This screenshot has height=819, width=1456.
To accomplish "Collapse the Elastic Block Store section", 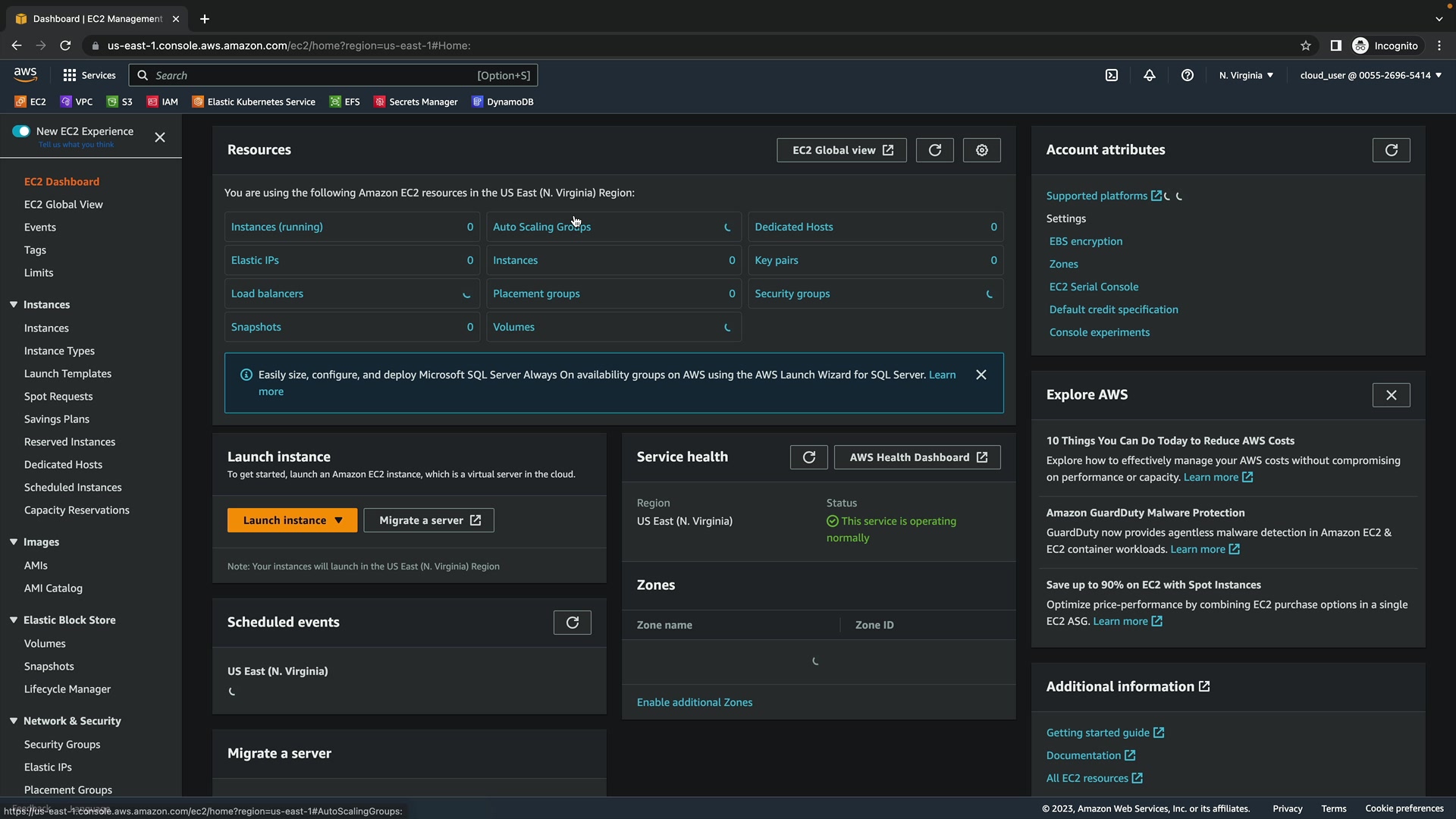I will [14, 620].
